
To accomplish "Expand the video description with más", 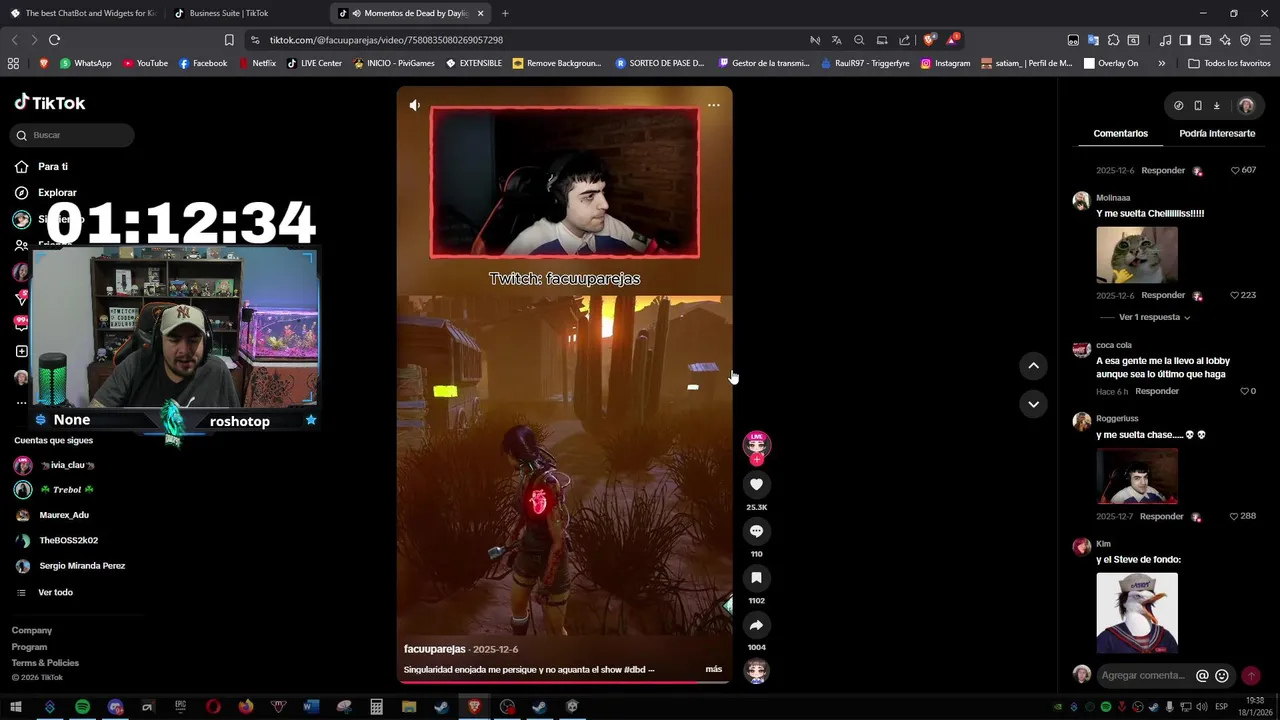I will click(713, 669).
